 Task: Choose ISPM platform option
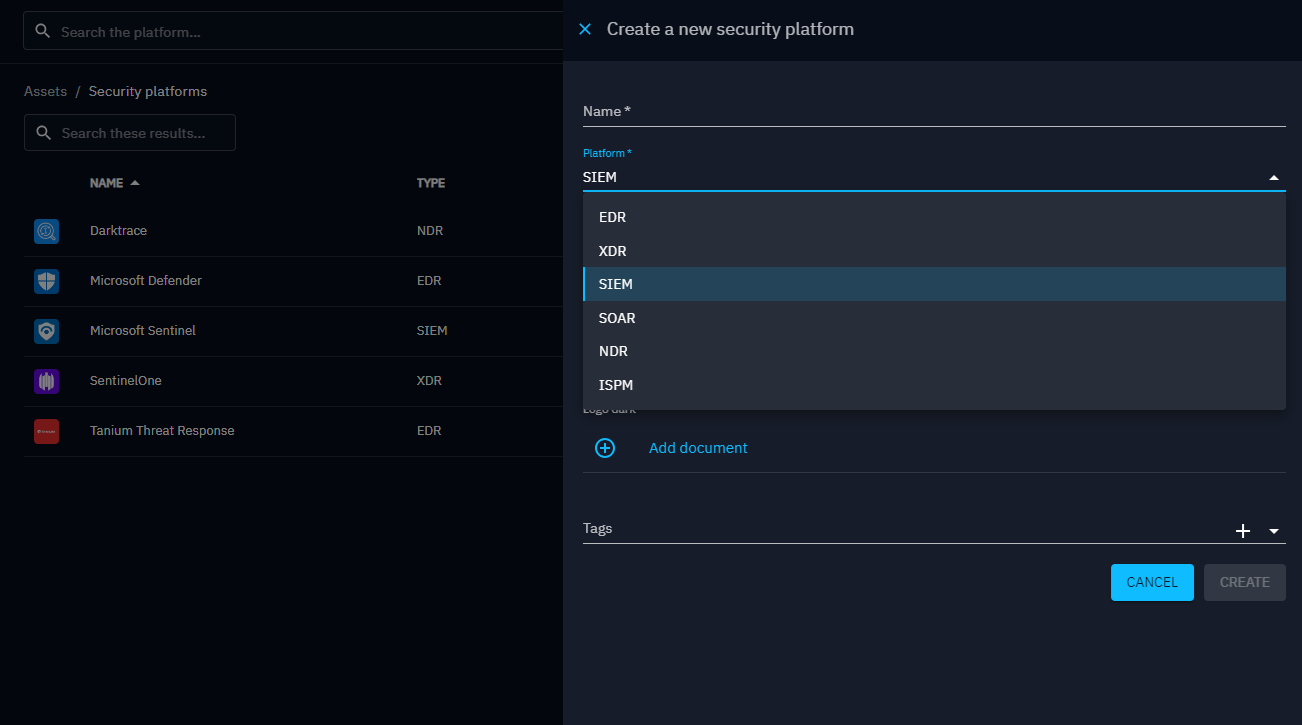coord(615,385)
